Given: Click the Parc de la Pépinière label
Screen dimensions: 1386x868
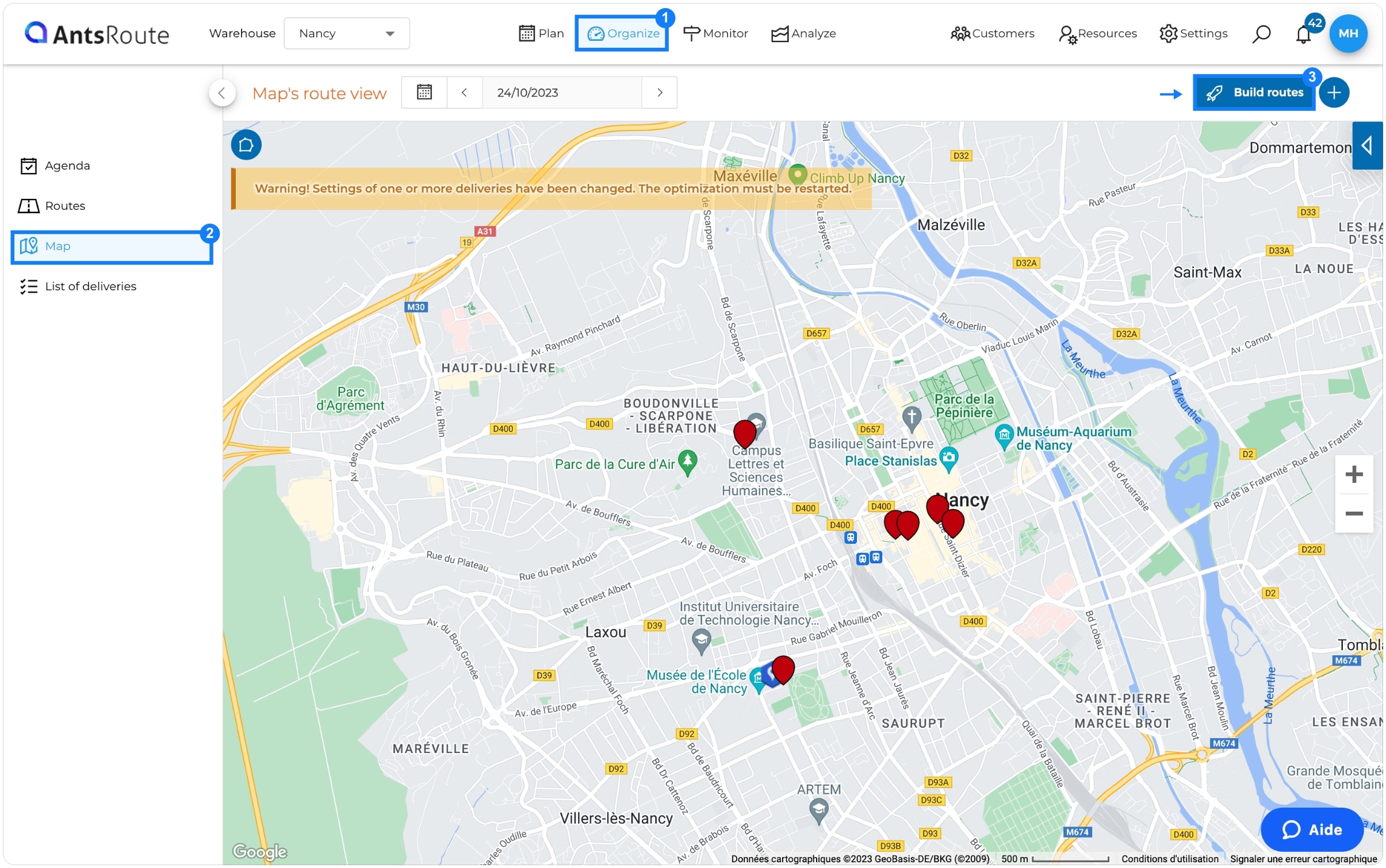Looking at the screenshot, I should [x=964, y=405].
